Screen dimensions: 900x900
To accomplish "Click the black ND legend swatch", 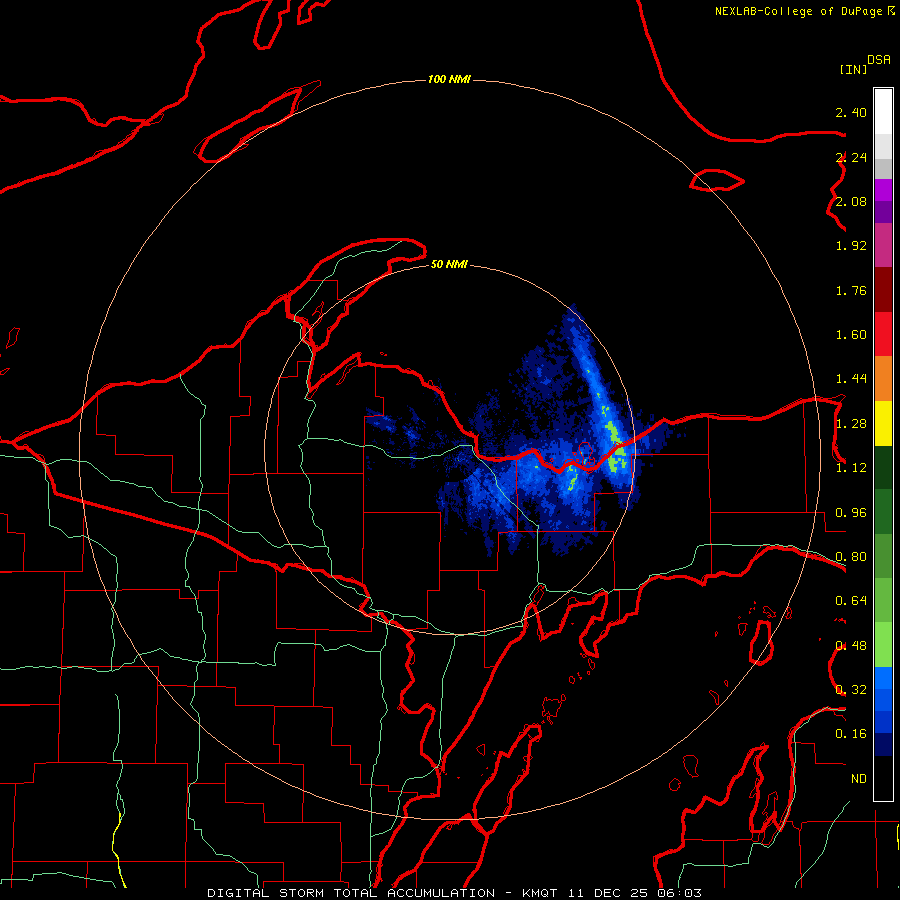I will (883, 778).
